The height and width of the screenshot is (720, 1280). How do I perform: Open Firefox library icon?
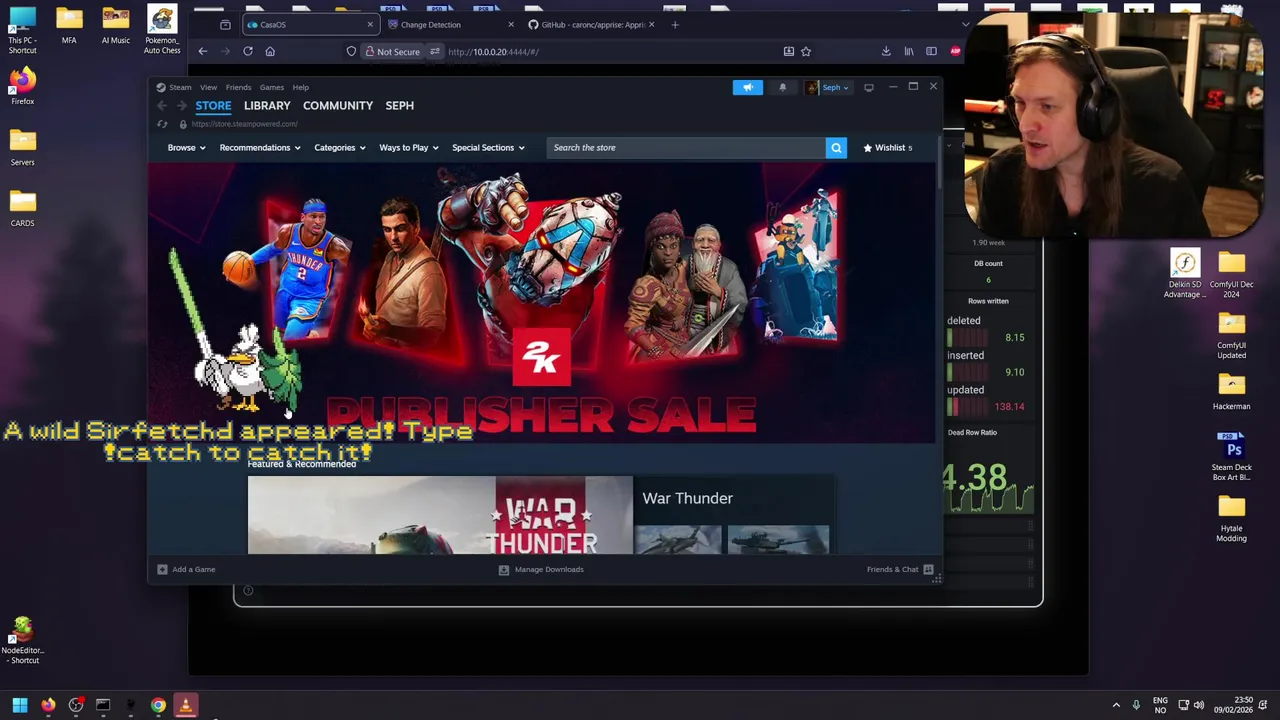click(x=909, y=51)
